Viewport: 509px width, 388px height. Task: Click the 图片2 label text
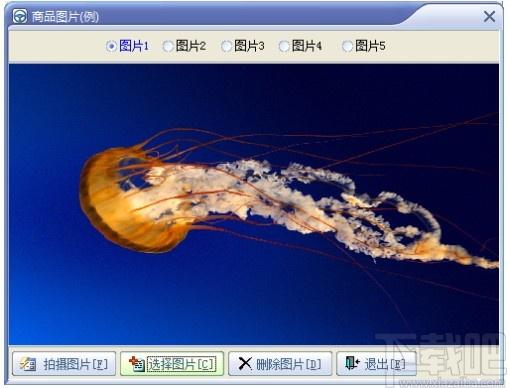191,46
